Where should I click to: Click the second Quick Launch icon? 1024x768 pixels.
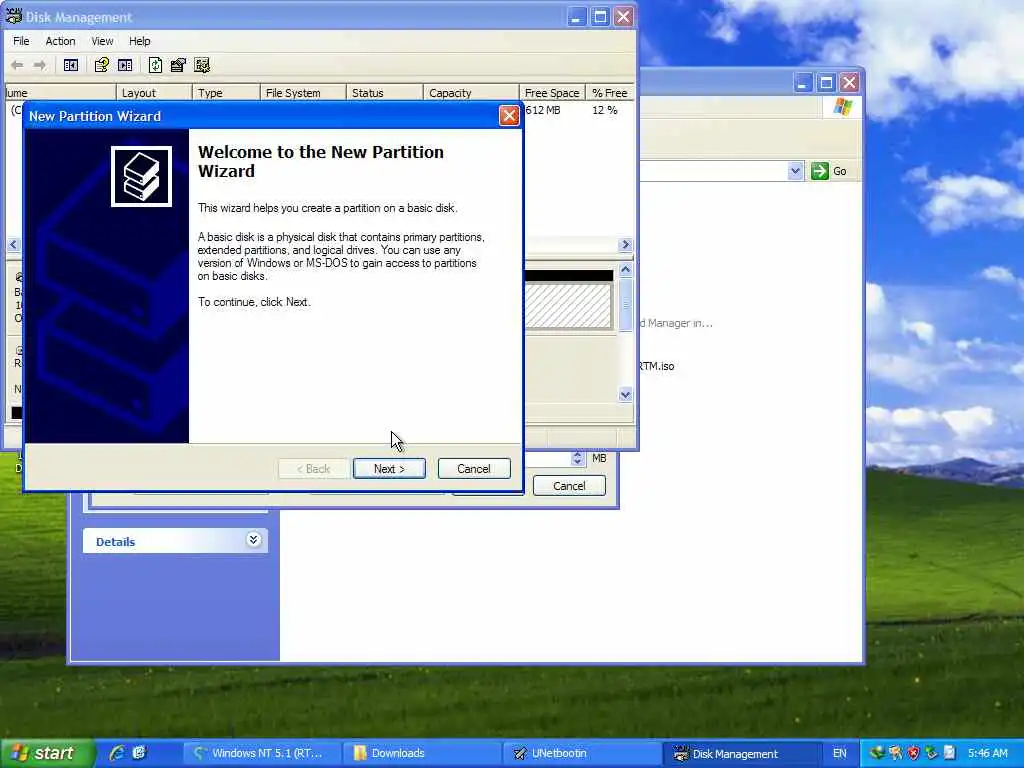click(x=139, y=753)
